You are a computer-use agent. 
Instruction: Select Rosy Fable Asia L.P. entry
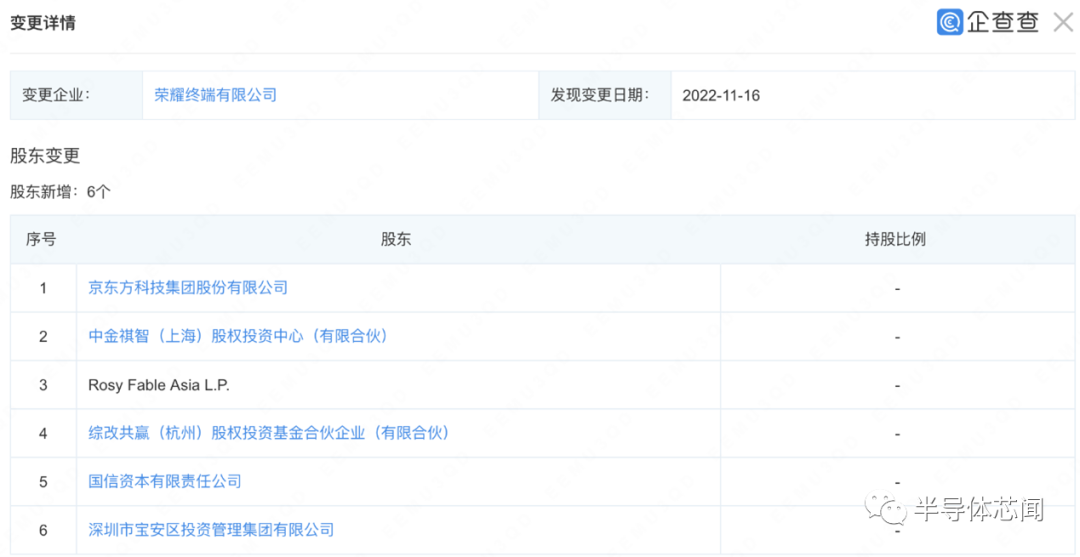(x=159, y=385)
